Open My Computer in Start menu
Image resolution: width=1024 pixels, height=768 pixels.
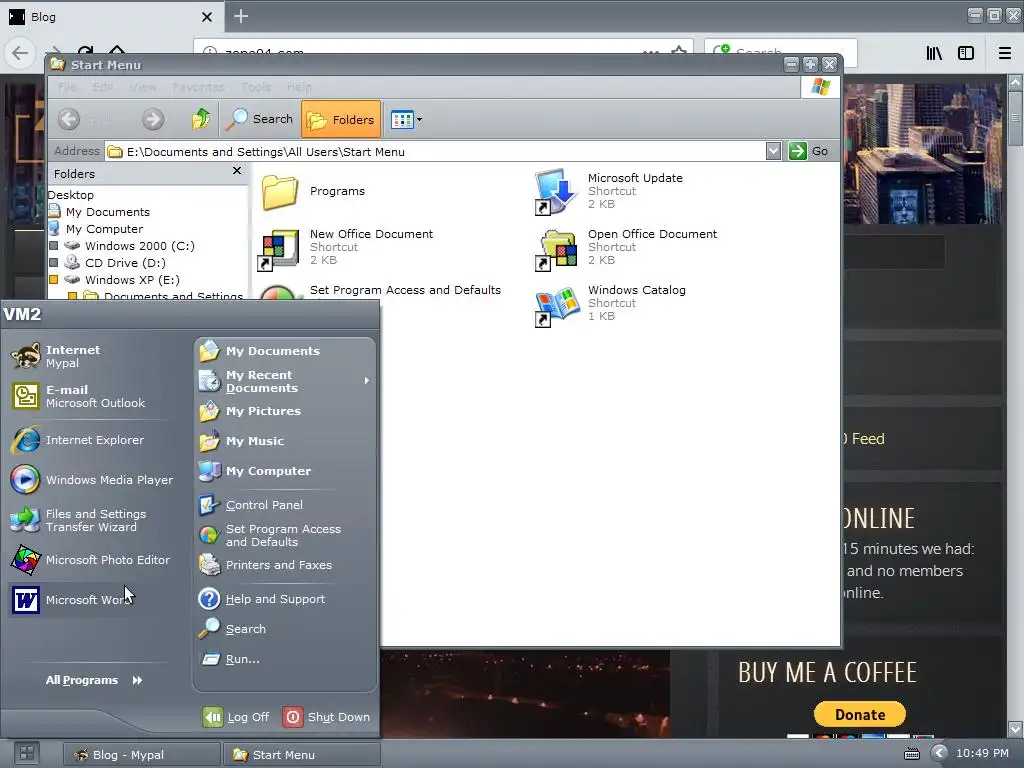tap(255, 471)
